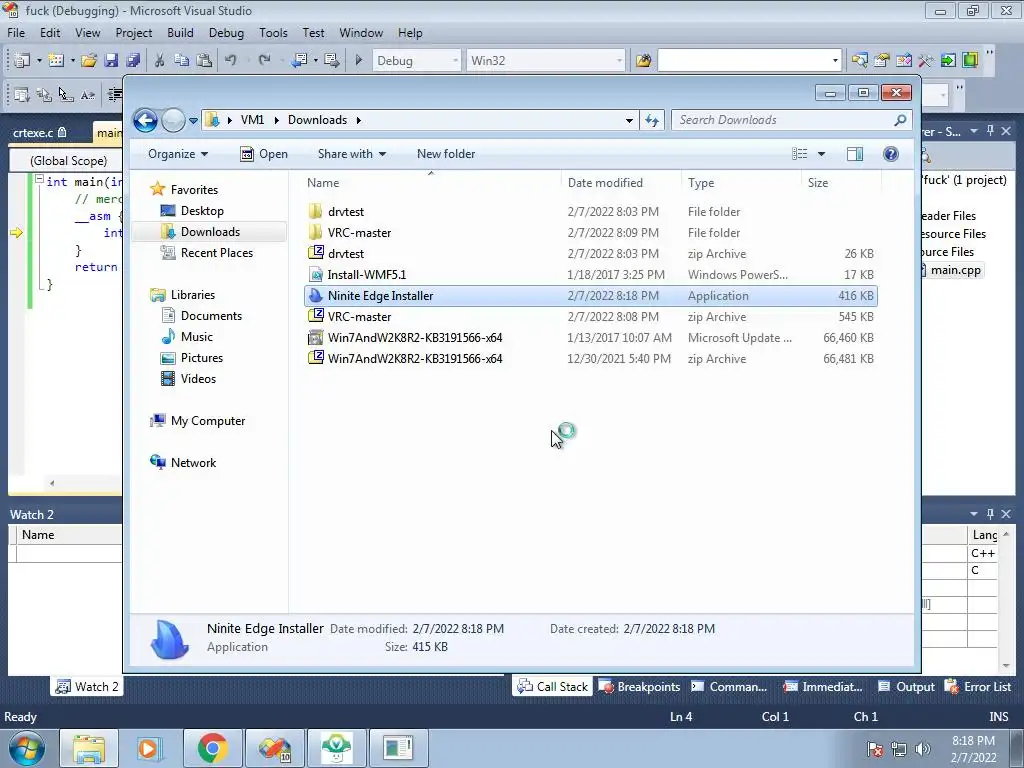Open Share with dropdown
The image size is (1024, 768).
351,154
